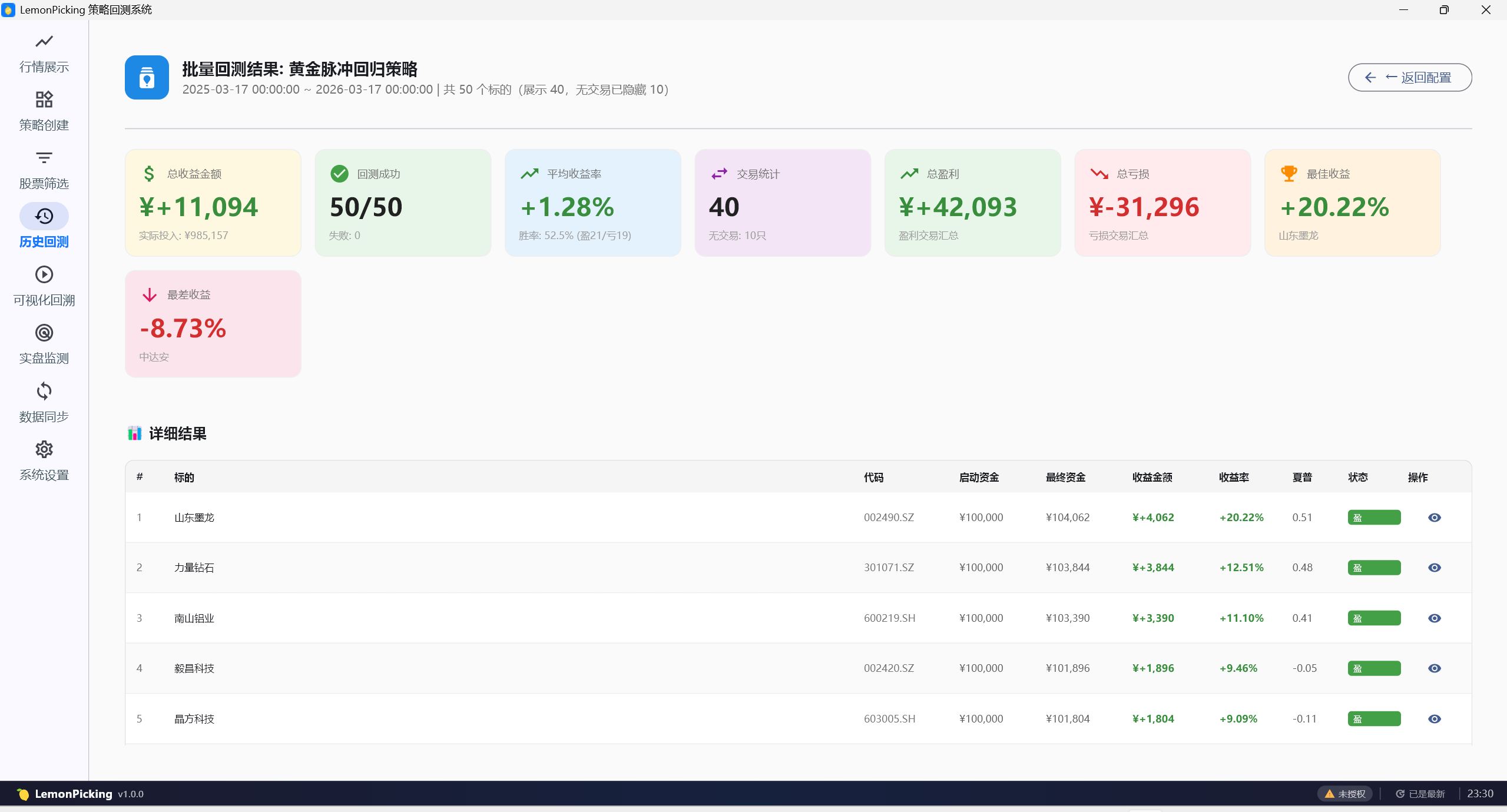This screenshot has height=812, width=1507.
Task: Click the 总收益金额 summary card
Action: pos(213,203)
